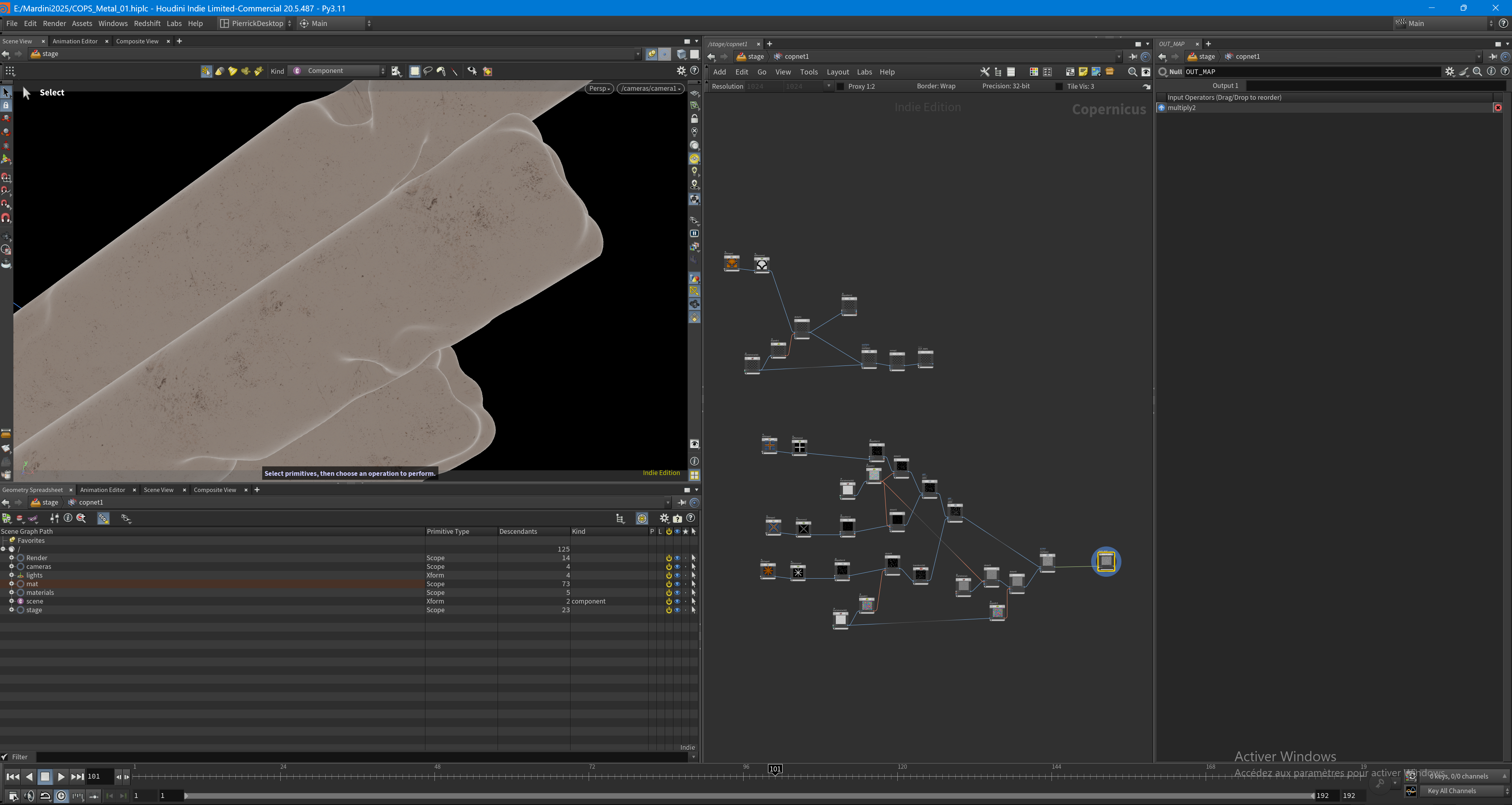Toggle the scene graph Filter checkmark
The image size is (1512, 805).
tap(5, 757)
